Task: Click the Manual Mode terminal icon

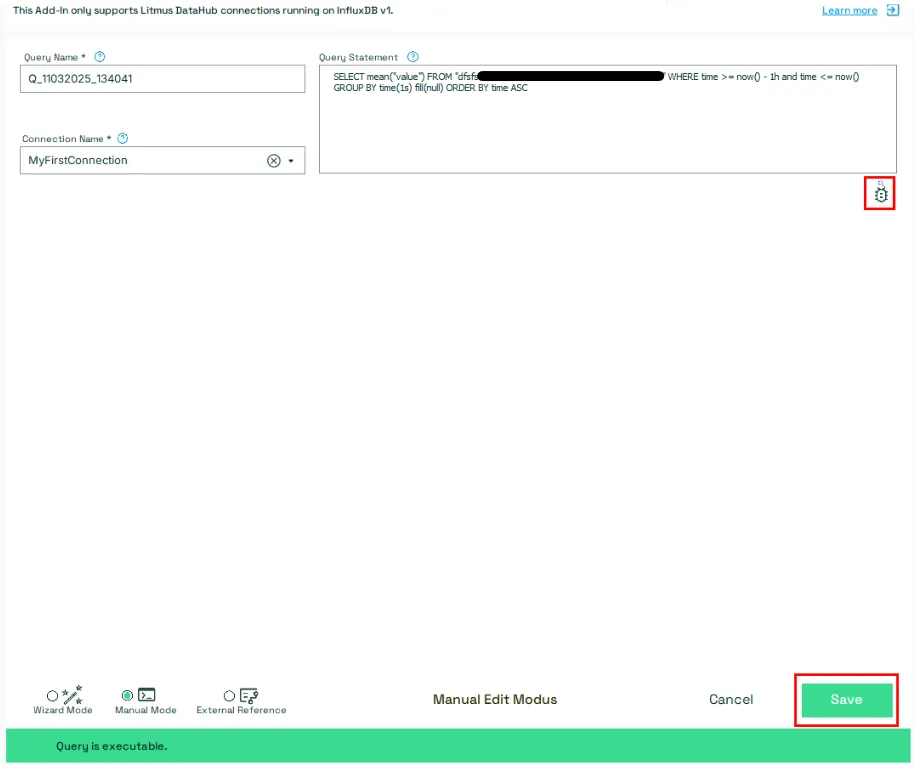Action: (x=146, y=694)
